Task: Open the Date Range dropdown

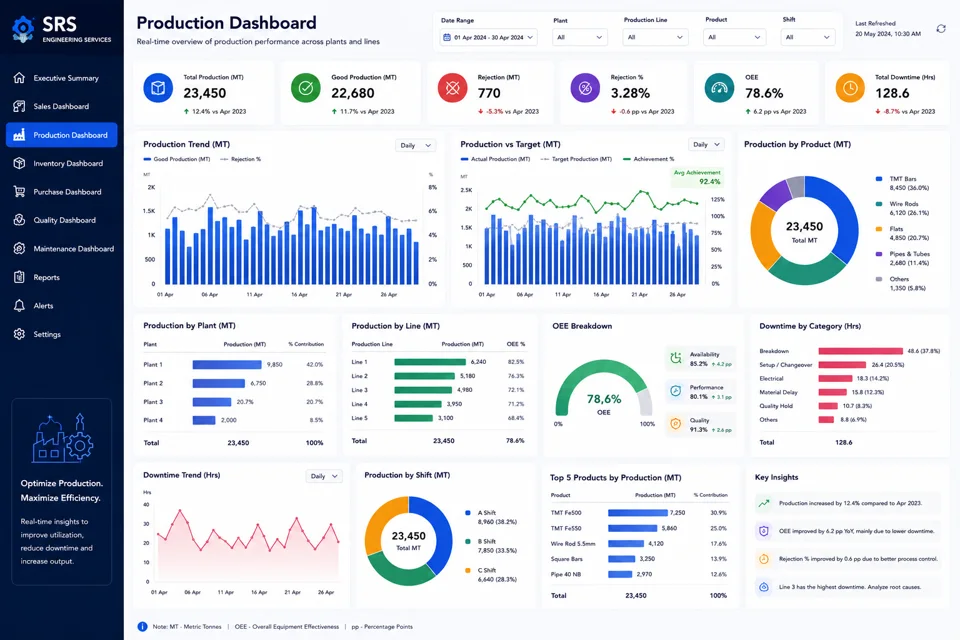Action: tap(489, 37)
